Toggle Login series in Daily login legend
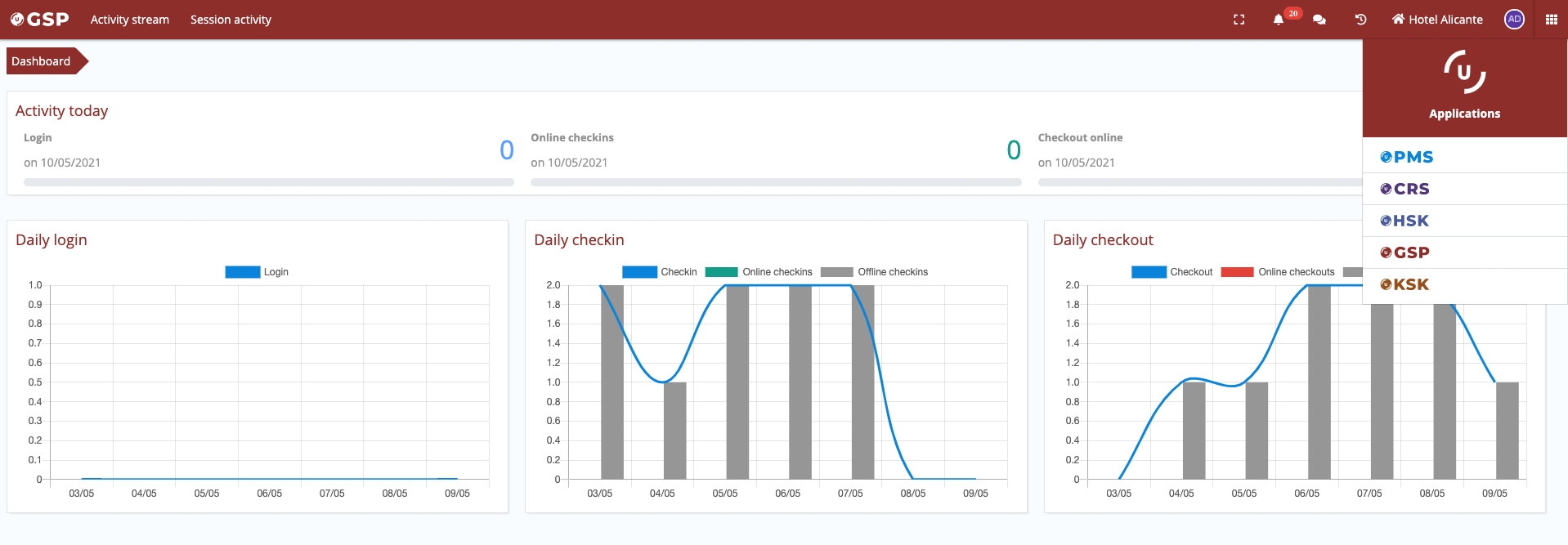The image size is (1568, 545). (x=257, y=272)
